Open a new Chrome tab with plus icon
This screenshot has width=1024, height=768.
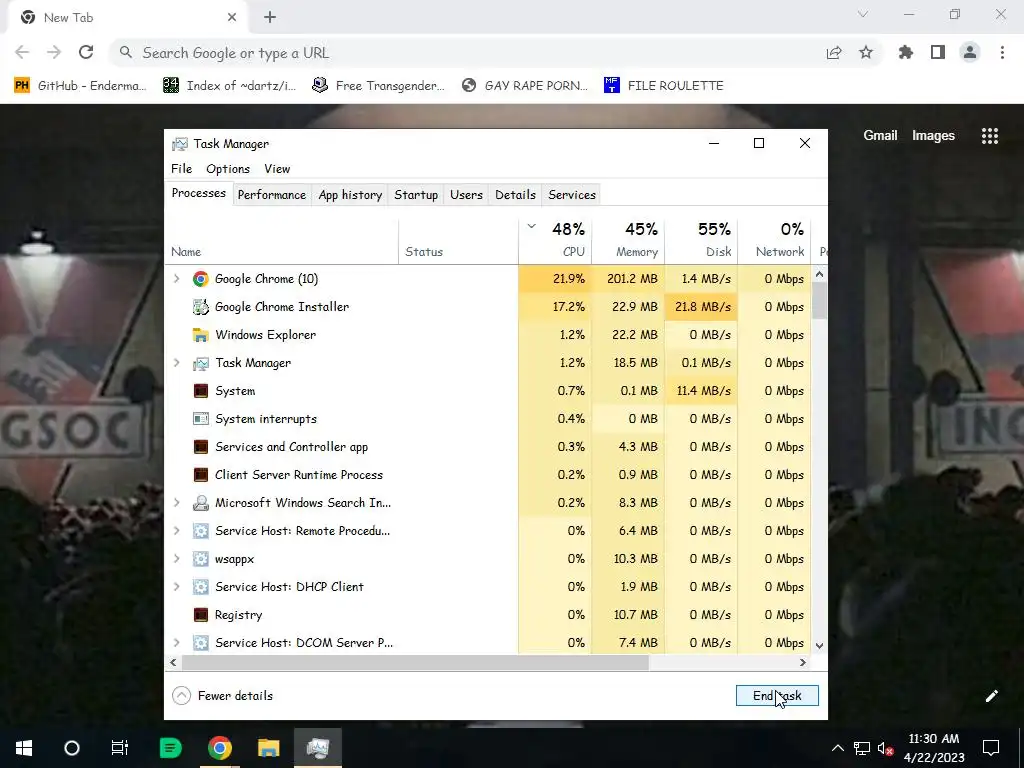point(270,18)
